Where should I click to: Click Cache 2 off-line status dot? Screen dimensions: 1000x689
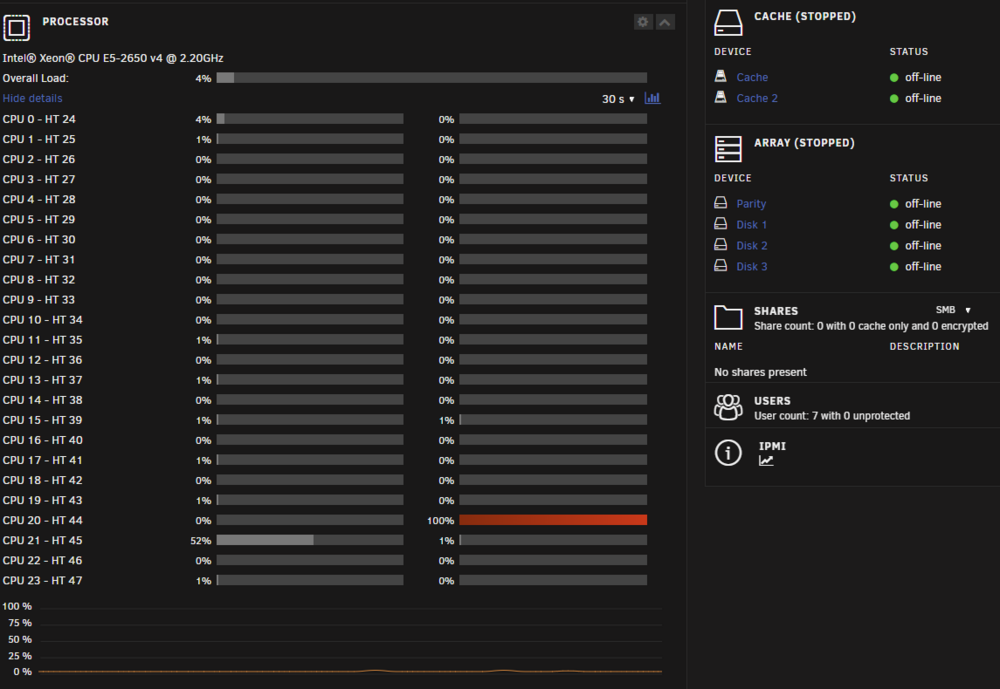(x=894, y=99)
